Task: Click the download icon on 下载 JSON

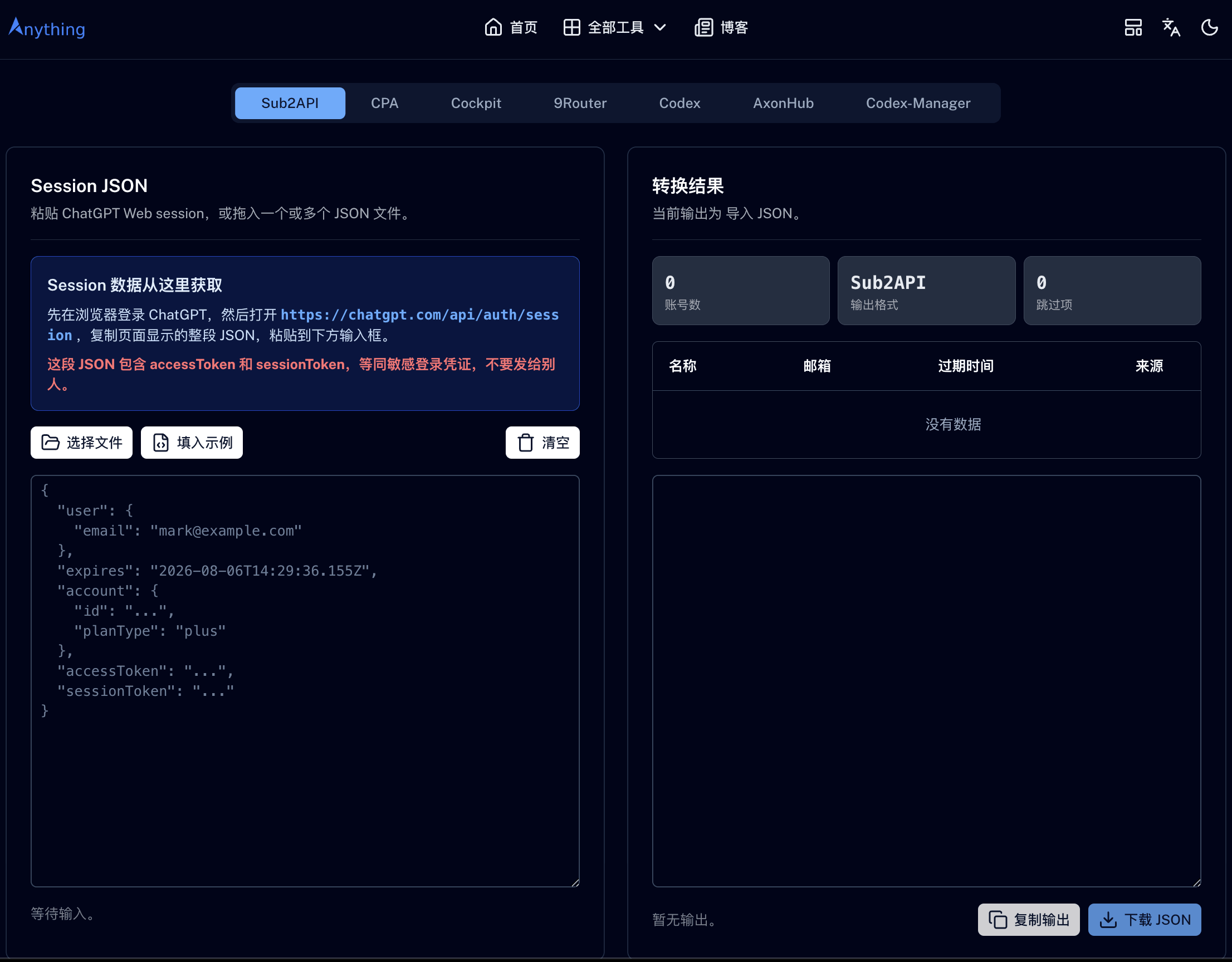Action: pos(1108,920)
